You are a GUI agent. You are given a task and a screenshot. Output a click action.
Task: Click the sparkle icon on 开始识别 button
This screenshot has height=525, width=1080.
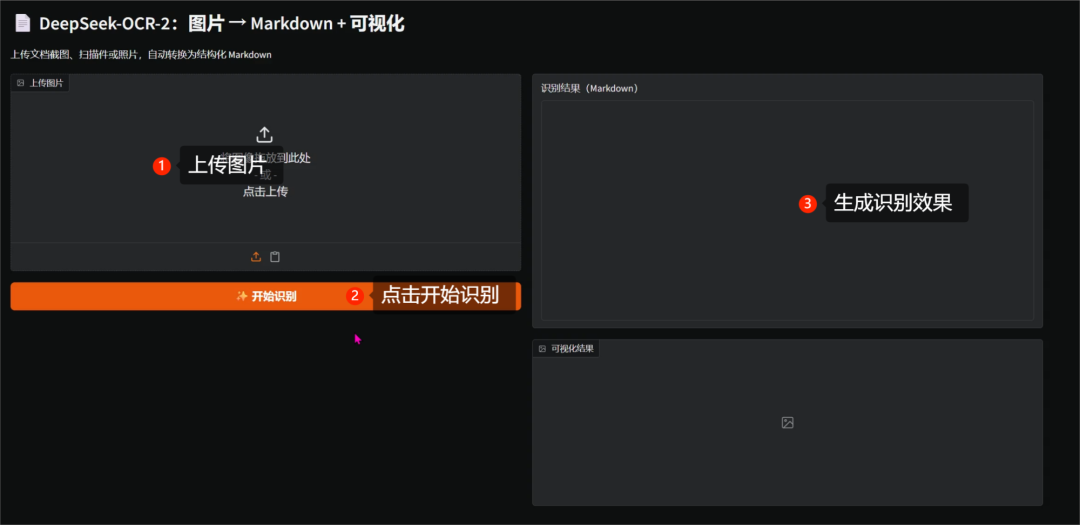pos(242,296)
